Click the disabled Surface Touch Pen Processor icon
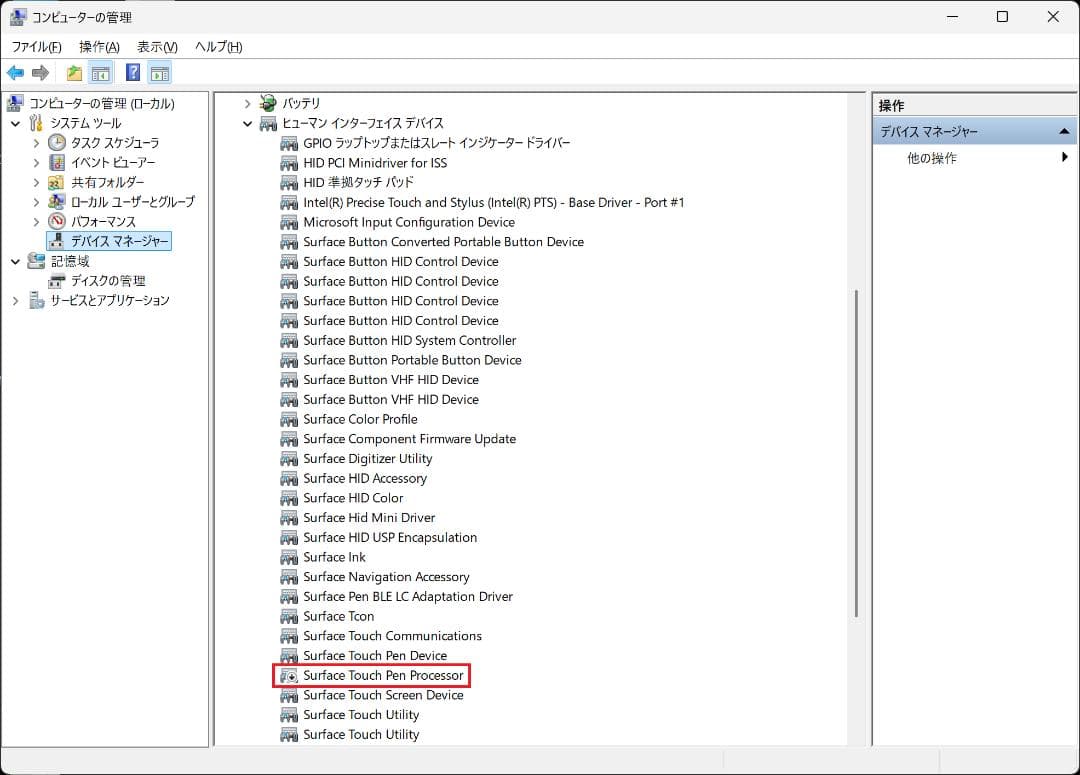 point(289,676)
